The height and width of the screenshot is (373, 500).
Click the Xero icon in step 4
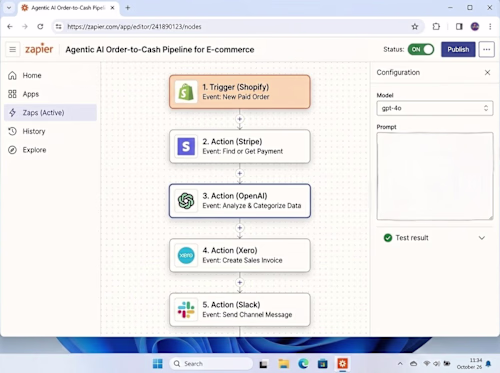point(186,255)
